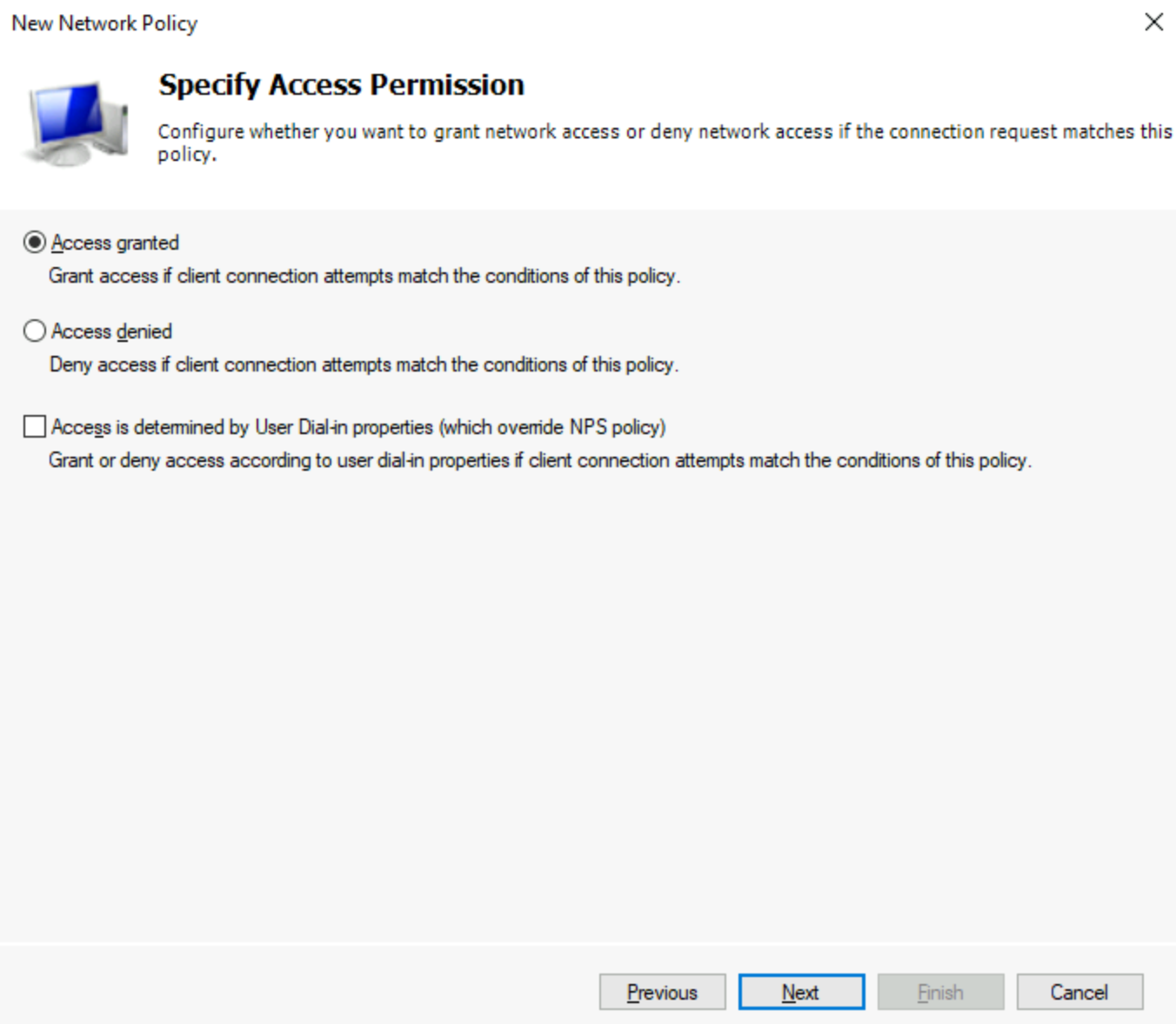Screen dimensions: 1176x1024
Task: Choose the Access denied radio button
Action: click(35, 331)
